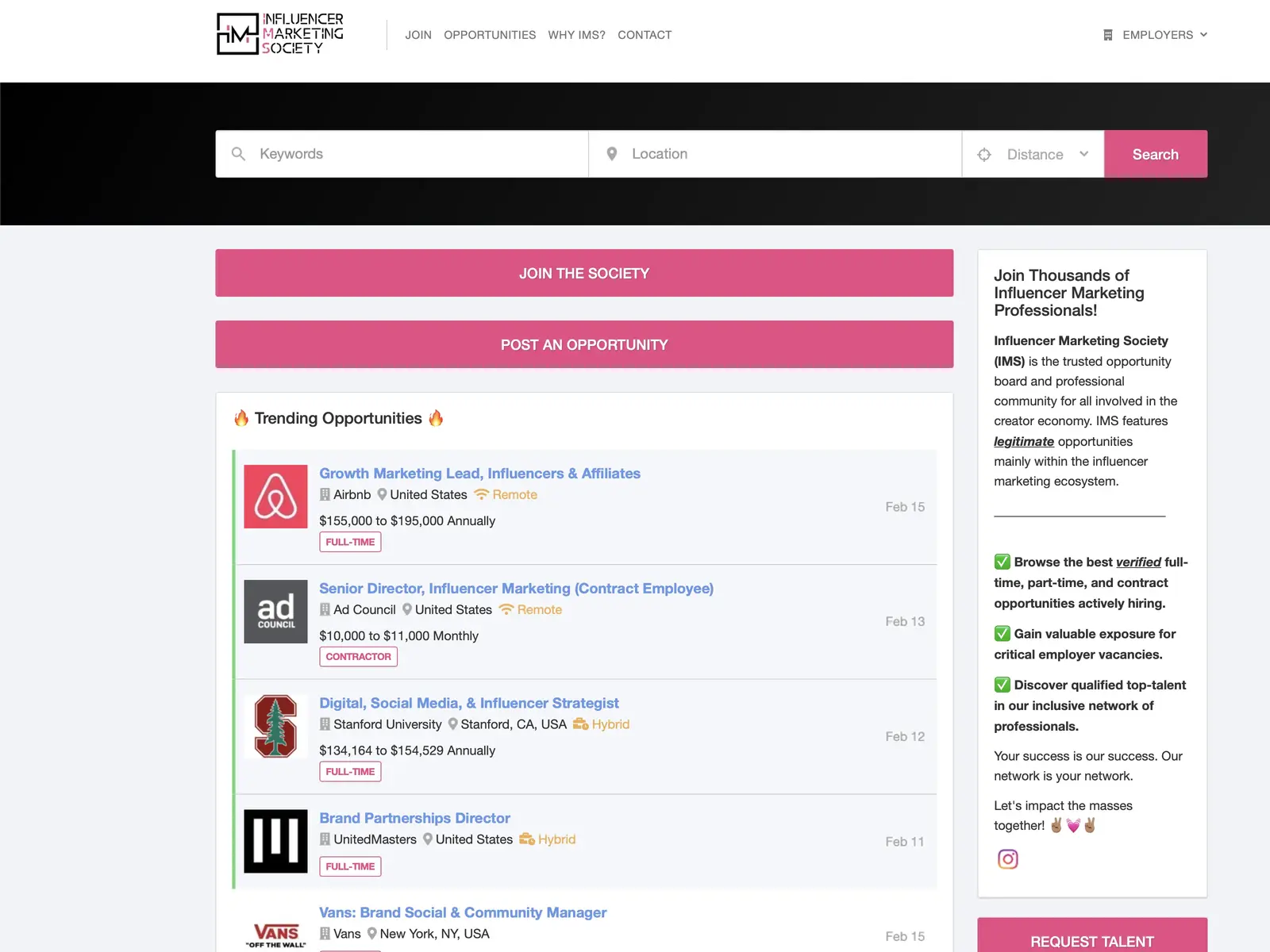Open Growth Marketing Lead, Influencers & Affiliates listing
This screenshot has height=952, width=1270.
(x=479, y=473)
